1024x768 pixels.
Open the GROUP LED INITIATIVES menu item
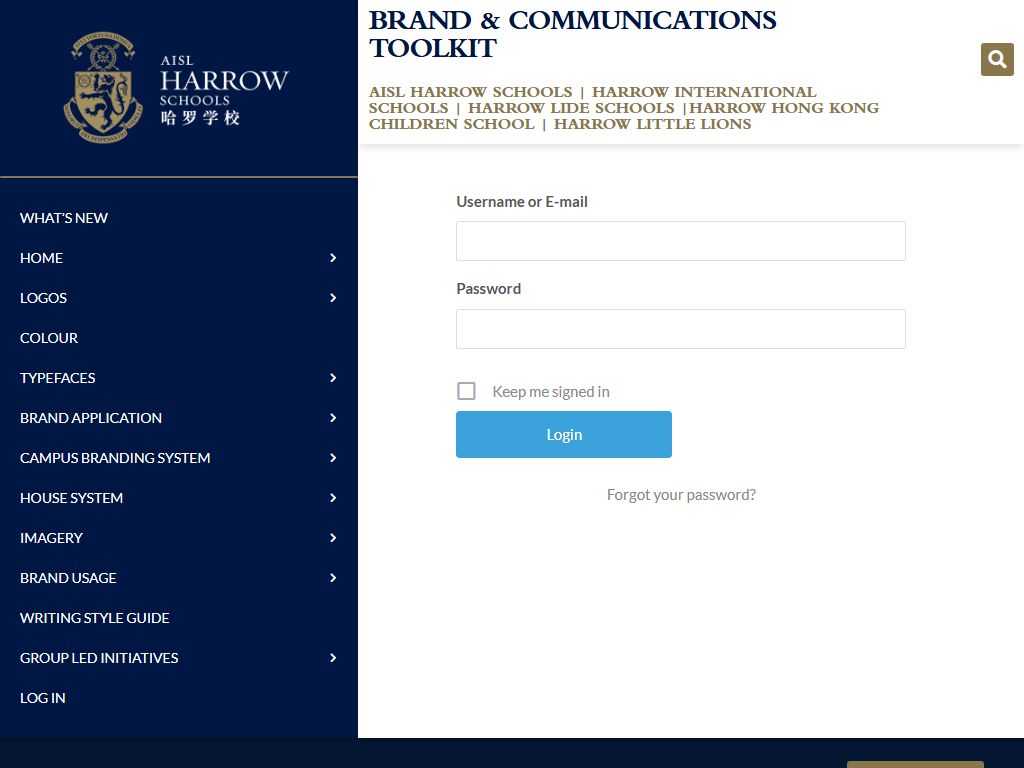click(x=99, y=658)
